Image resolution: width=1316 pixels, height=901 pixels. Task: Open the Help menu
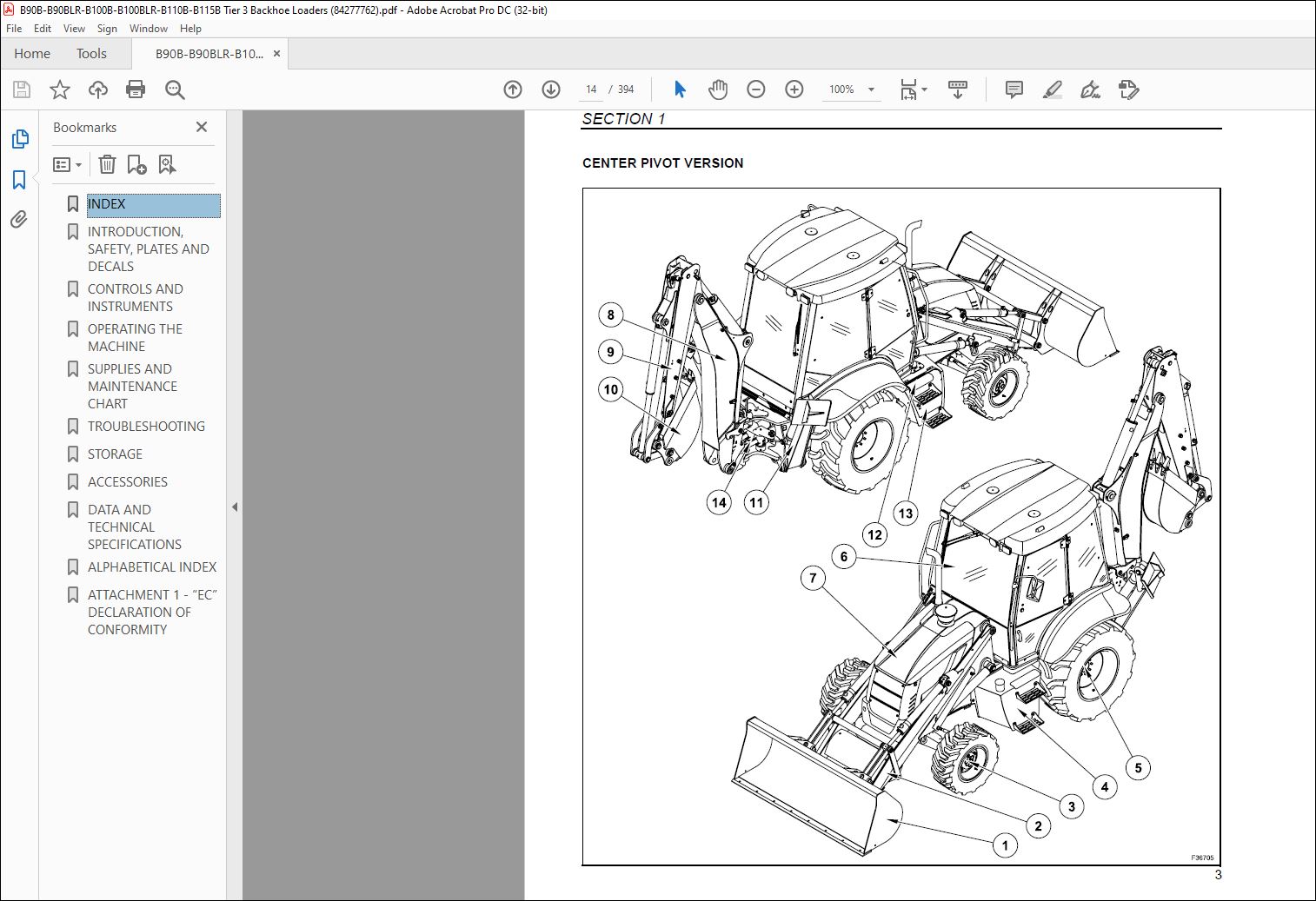[x=190, y=29]
